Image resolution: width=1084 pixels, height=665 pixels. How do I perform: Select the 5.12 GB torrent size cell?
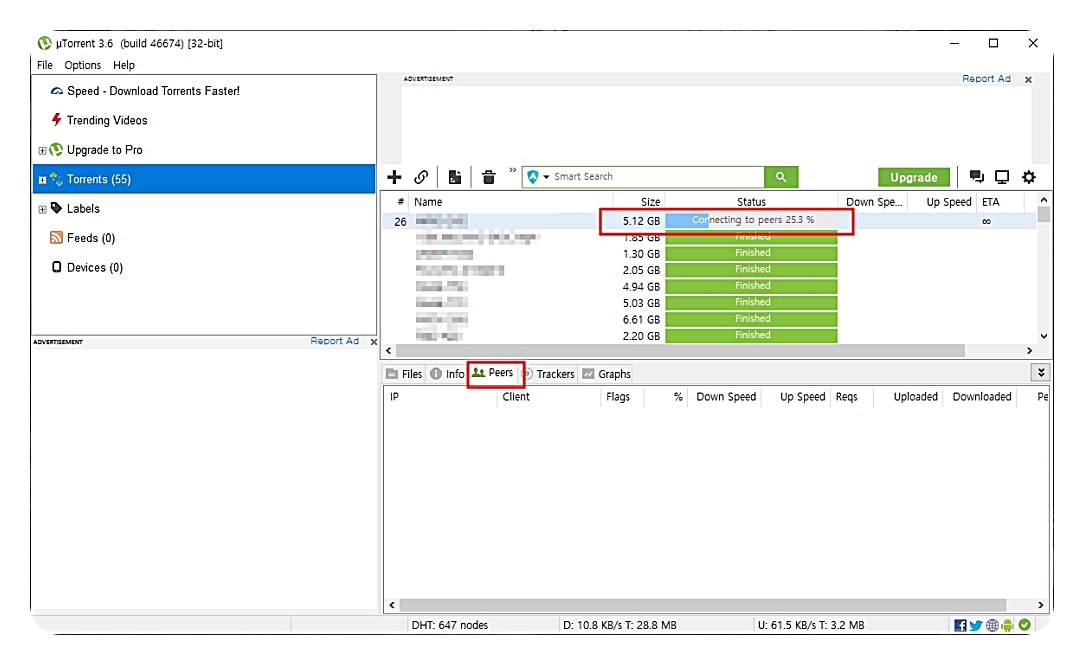point(641,221)
